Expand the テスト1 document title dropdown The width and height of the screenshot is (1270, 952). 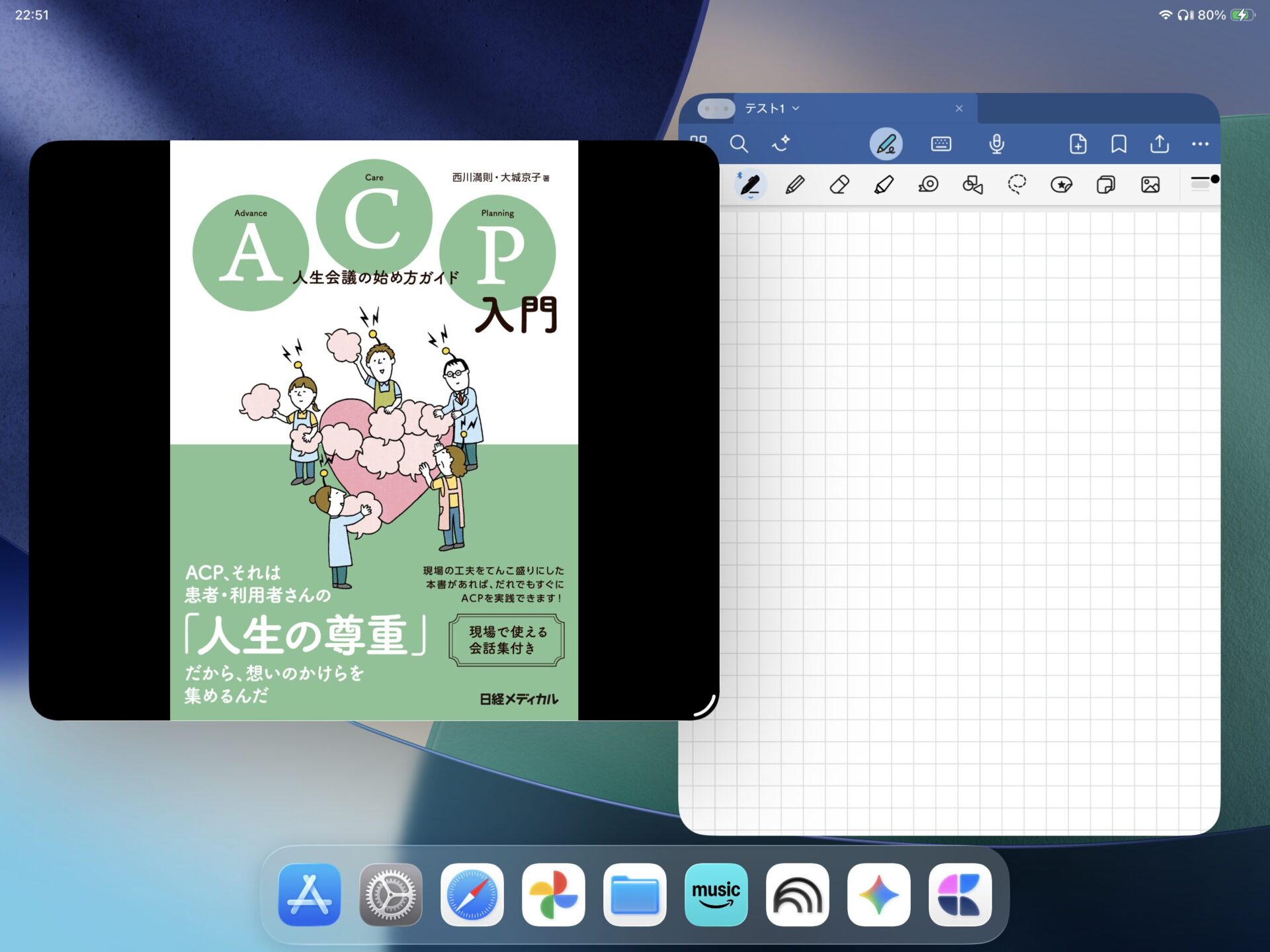point(796,108)
